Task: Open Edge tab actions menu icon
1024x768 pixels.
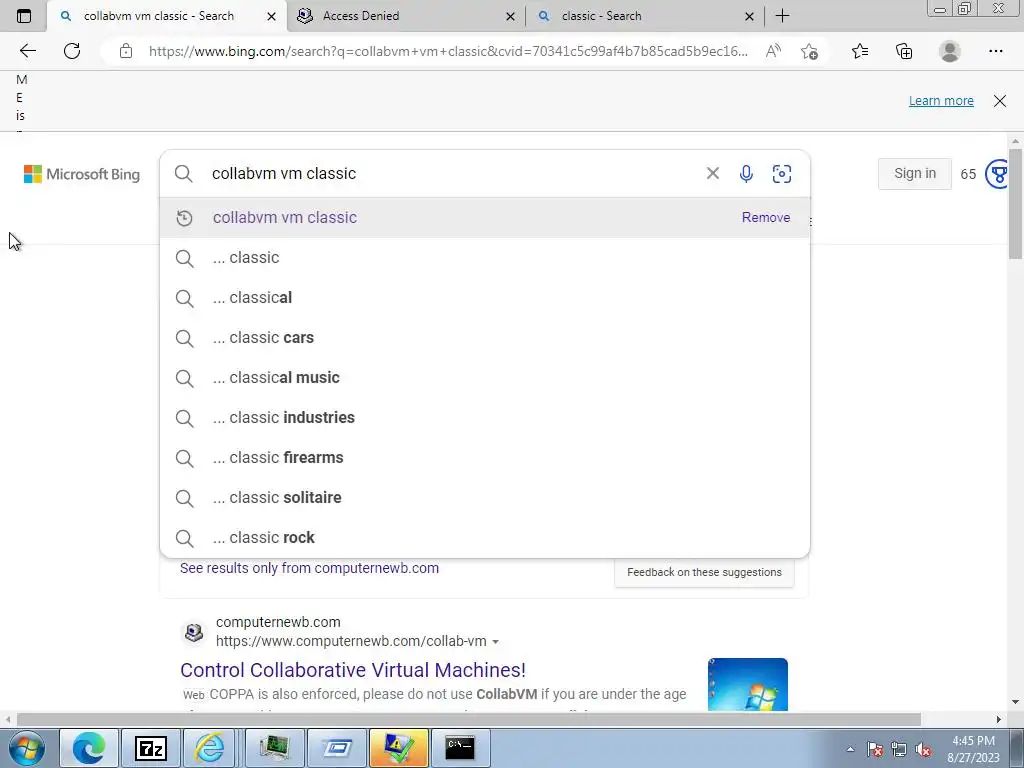Action: coord(24,16)
